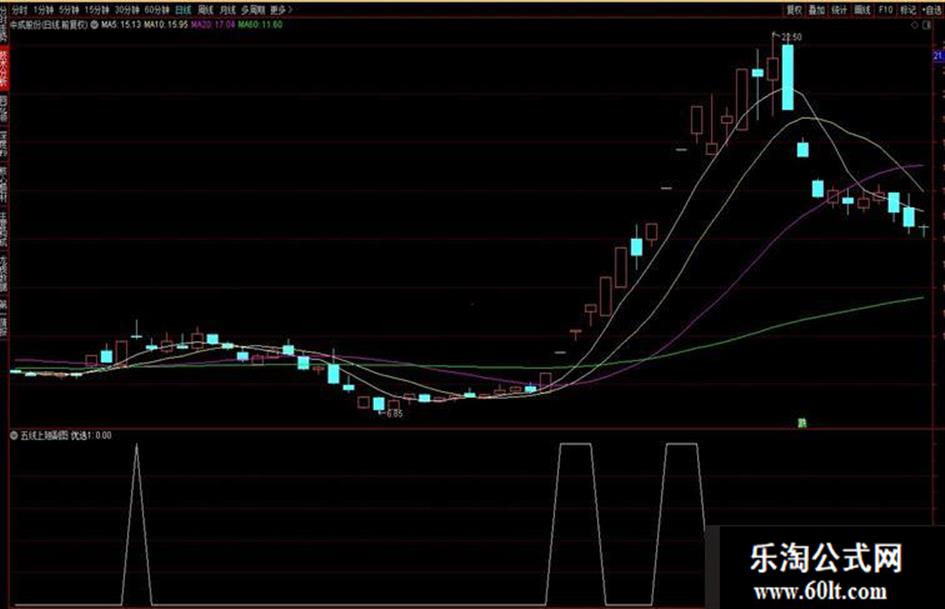Select the red highlighted 技术分析 sidebar tab
The image size is (945, 609).
tap(4, 70)
